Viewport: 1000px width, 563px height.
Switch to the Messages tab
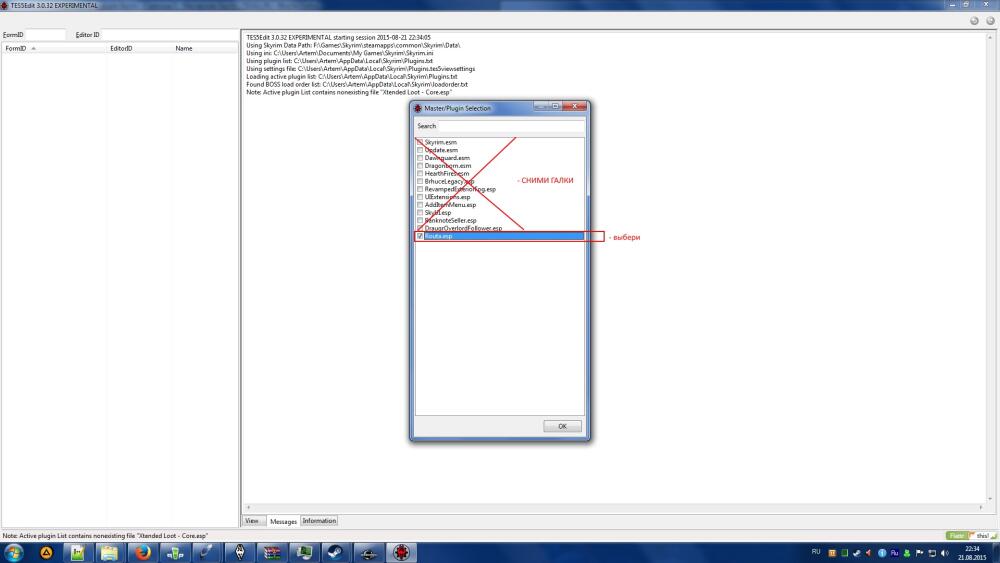[283, 521]
